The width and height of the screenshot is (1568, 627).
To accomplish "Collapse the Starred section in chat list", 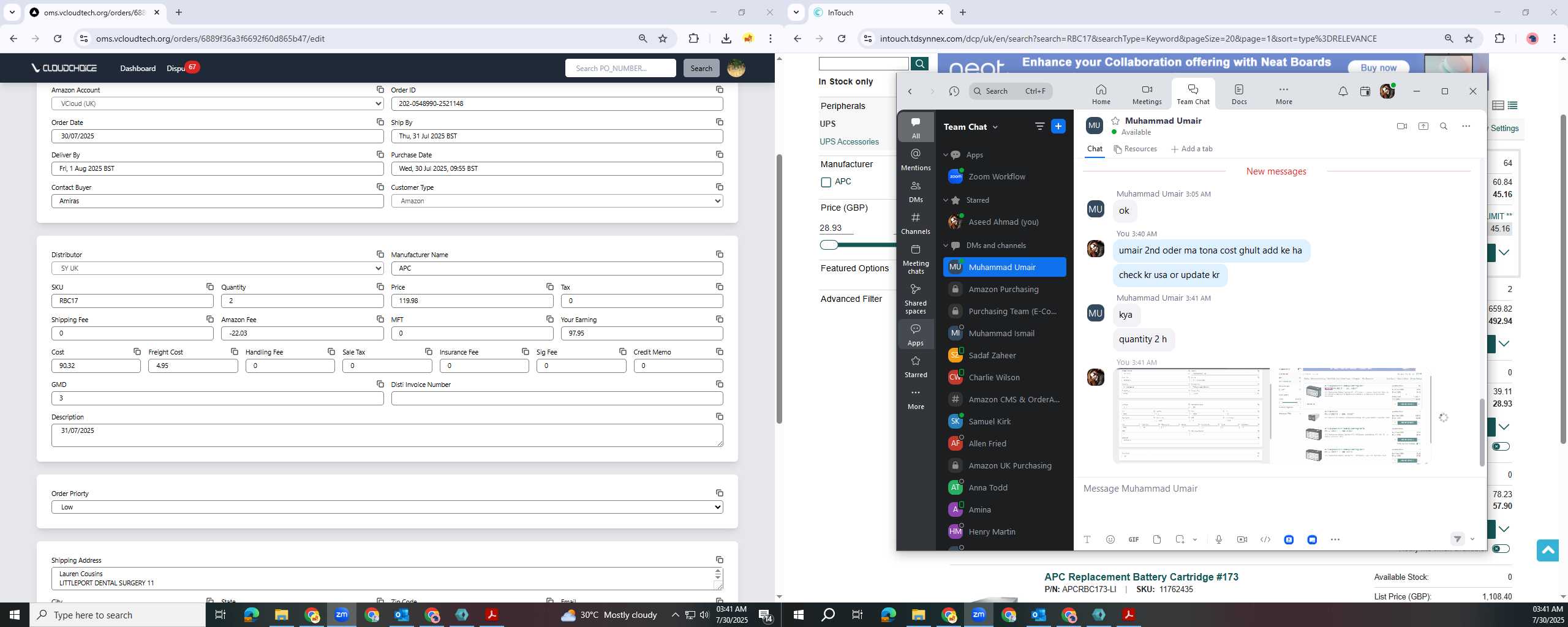I will coord(945,200).
